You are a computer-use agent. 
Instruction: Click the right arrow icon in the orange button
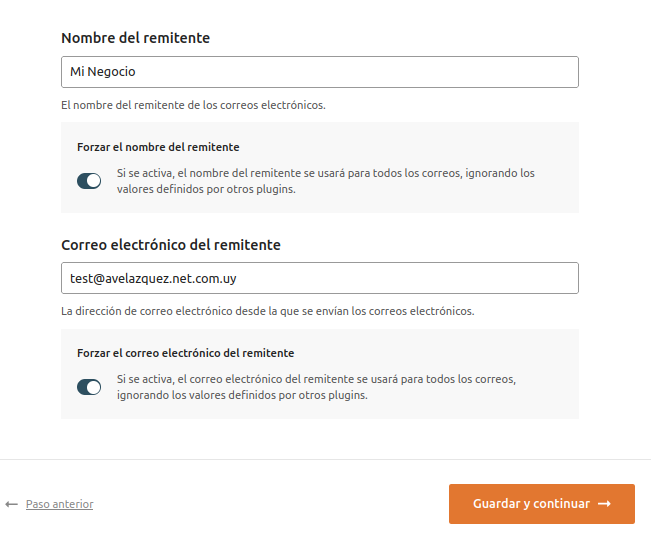point(604,504)
